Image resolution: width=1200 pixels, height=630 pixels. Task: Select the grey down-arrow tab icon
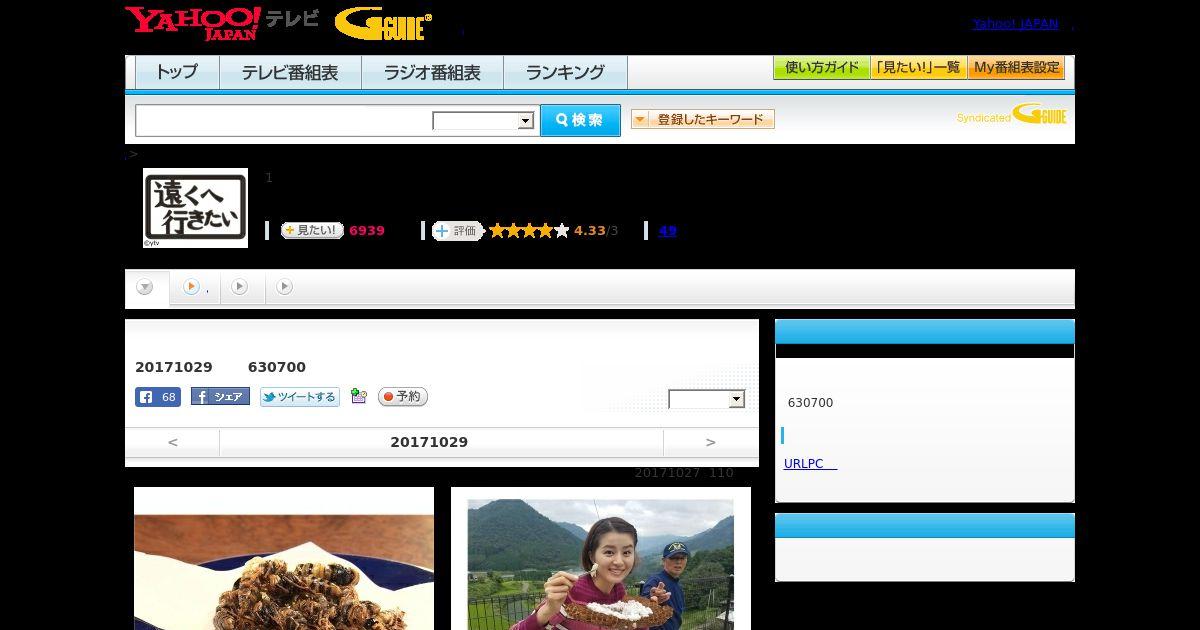pyautogui.click(x=145, y=287)
